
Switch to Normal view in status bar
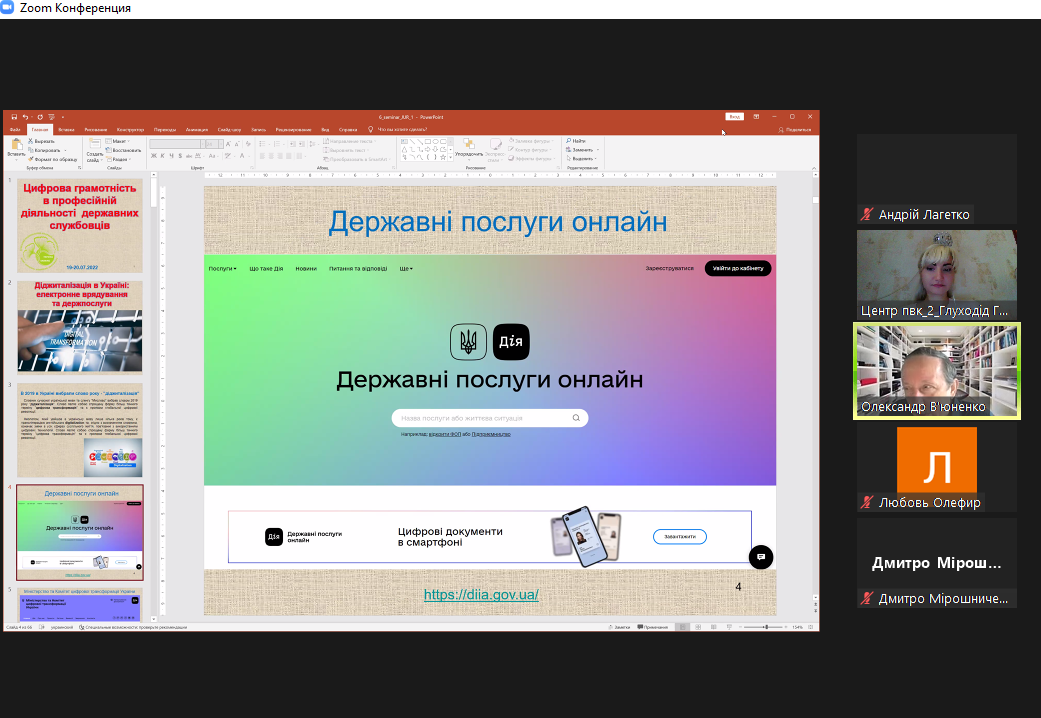(682, 627)
